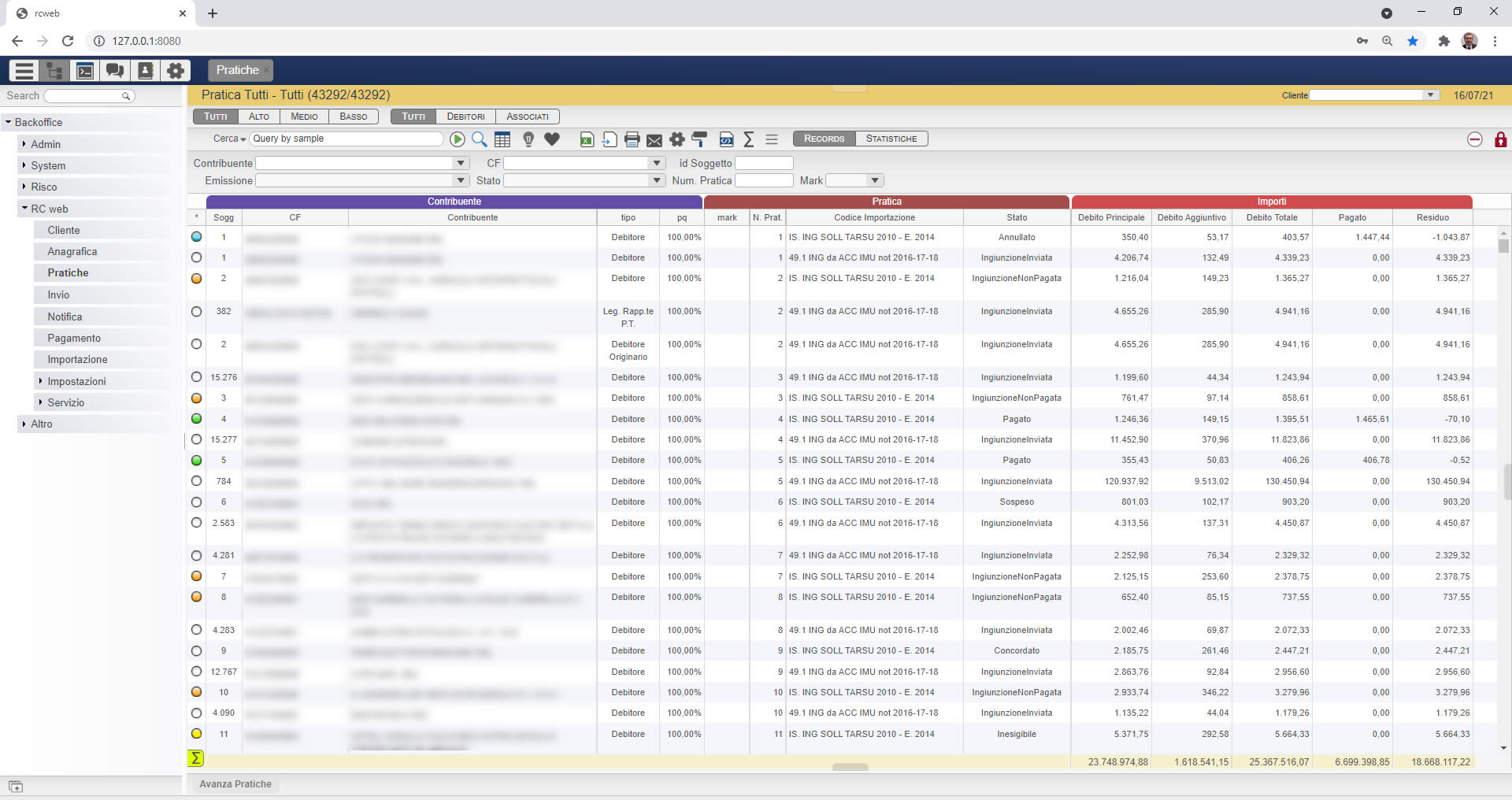Click the Num. Pratica input field
Image resolution: width=1512 pixels, height=800 pixels.
pos(763,180)
